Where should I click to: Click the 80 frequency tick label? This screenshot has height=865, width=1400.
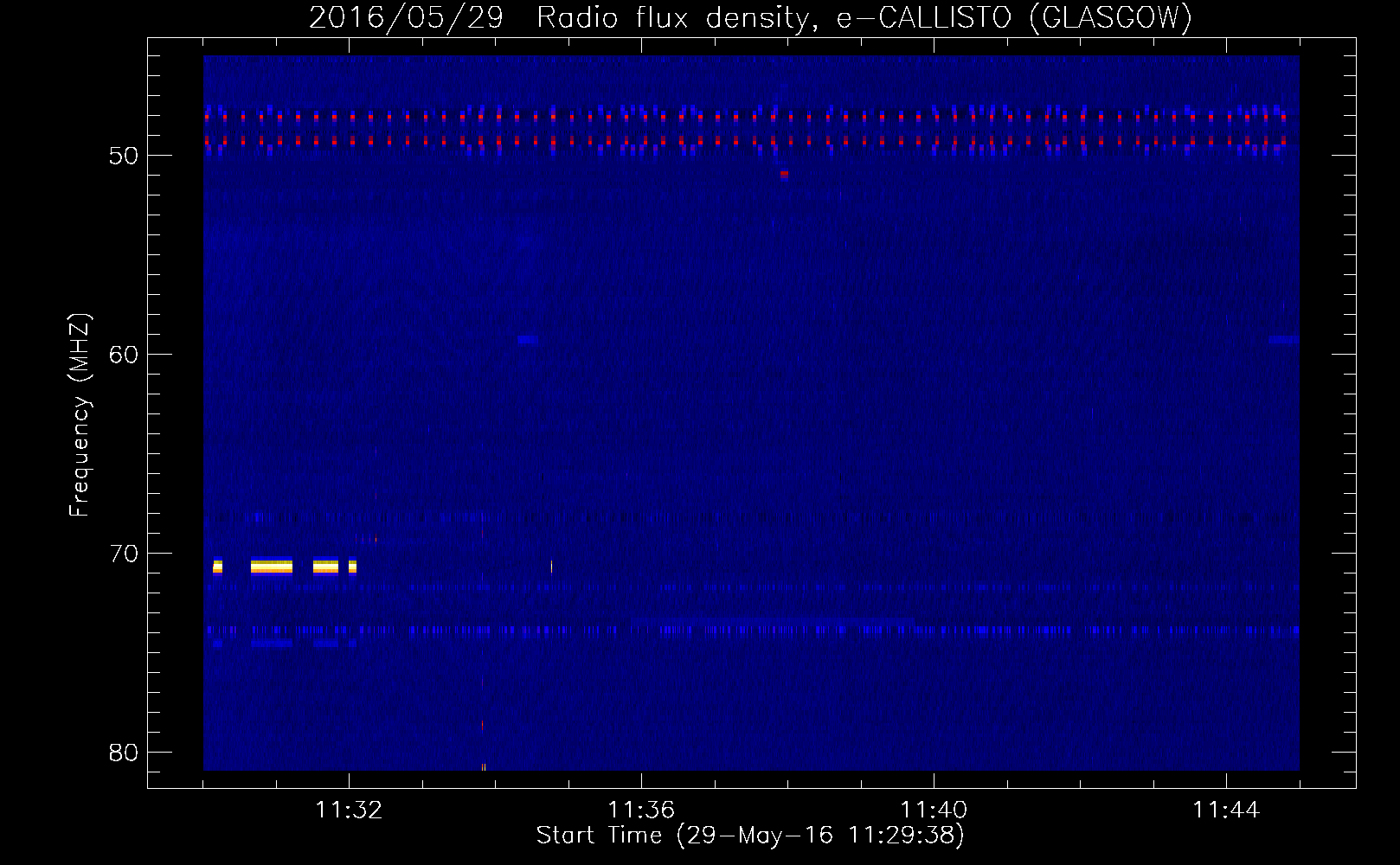[x=124, y=753]
